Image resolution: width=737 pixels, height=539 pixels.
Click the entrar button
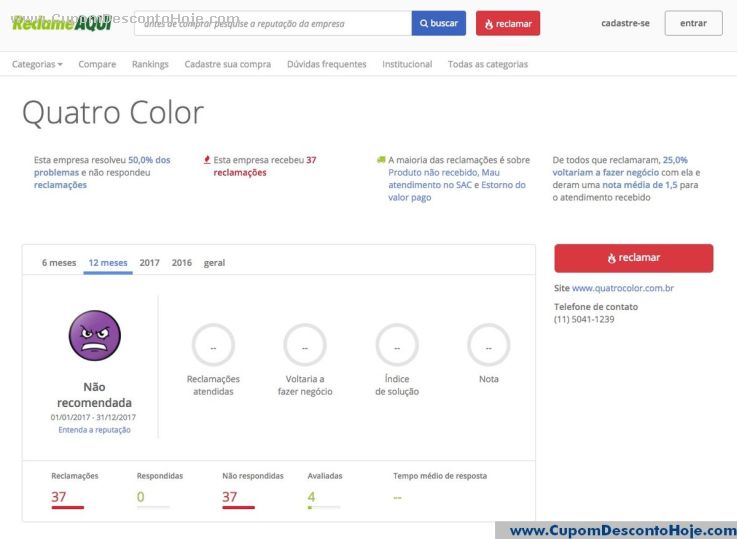pos(693,23)
